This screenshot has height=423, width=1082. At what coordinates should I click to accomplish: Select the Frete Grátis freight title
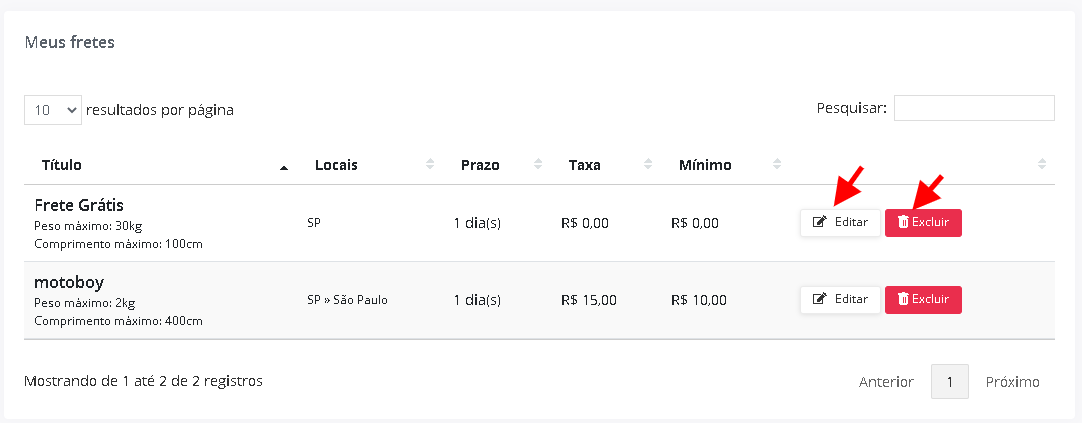(x=79, y=205)
